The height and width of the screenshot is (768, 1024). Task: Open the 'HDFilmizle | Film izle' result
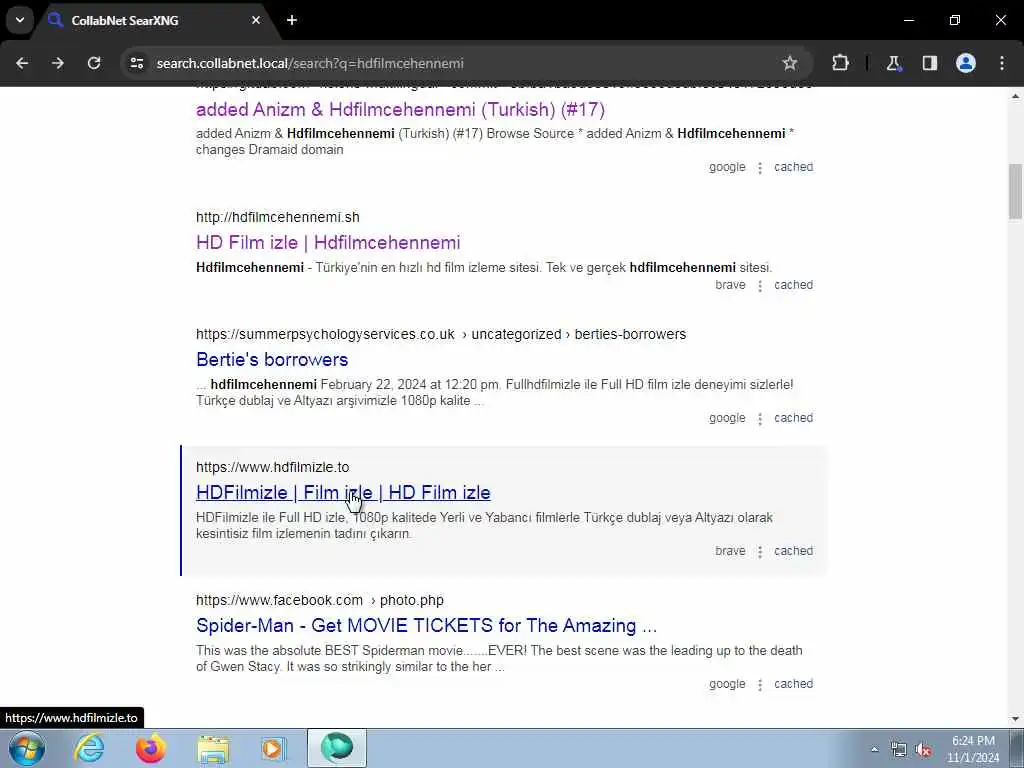(x=343, y=492)
